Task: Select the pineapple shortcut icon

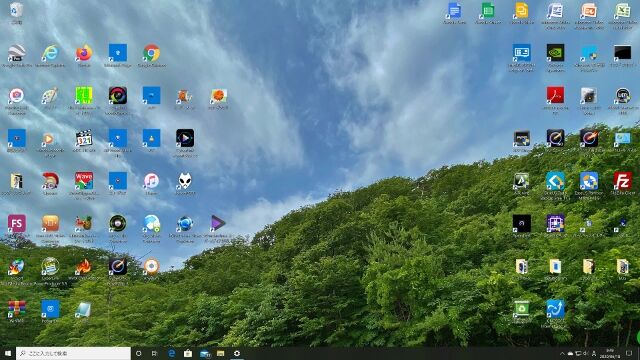Action: point(84,224)
